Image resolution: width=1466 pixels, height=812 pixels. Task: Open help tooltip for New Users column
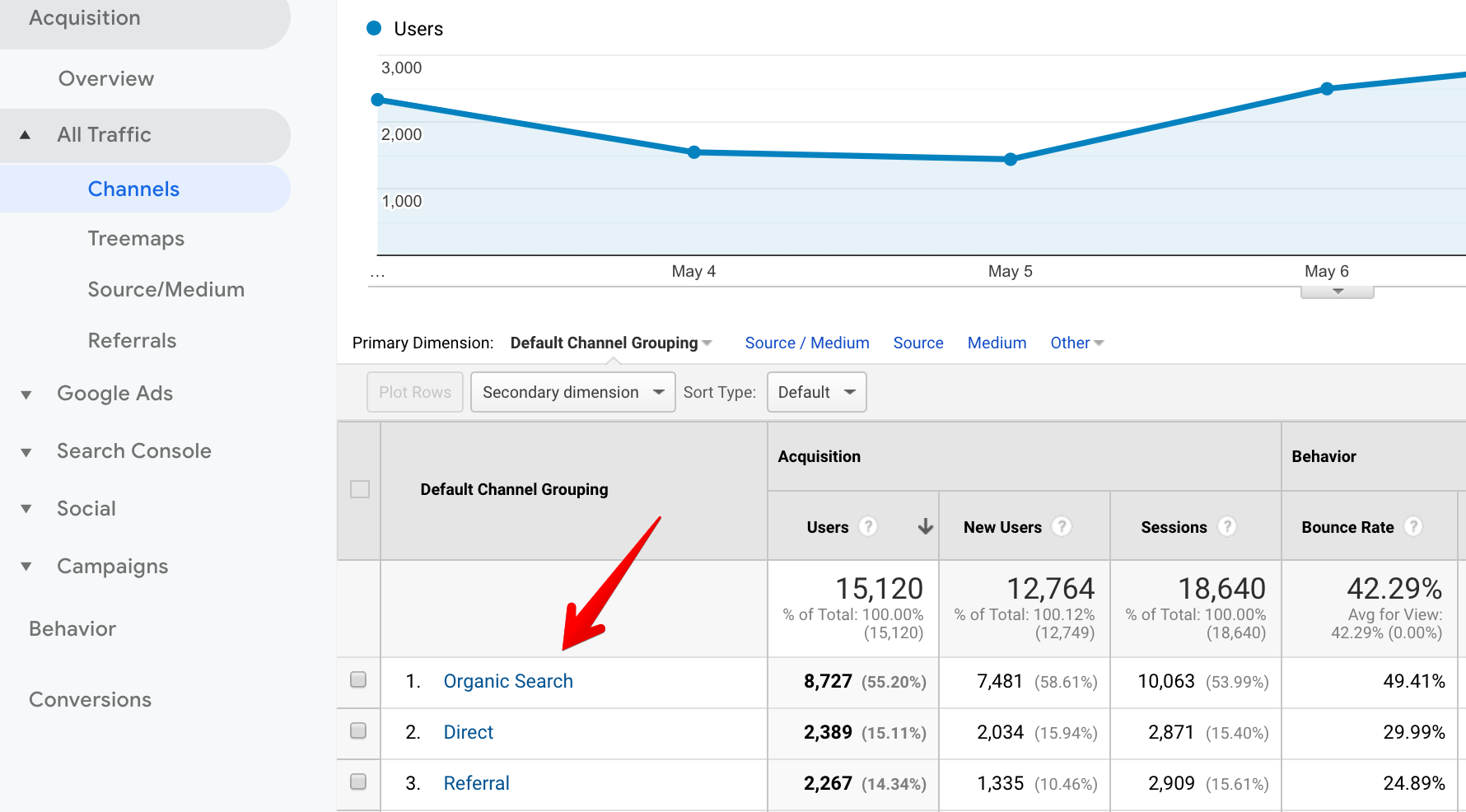pyautogui.click(x=1062, y=526)
